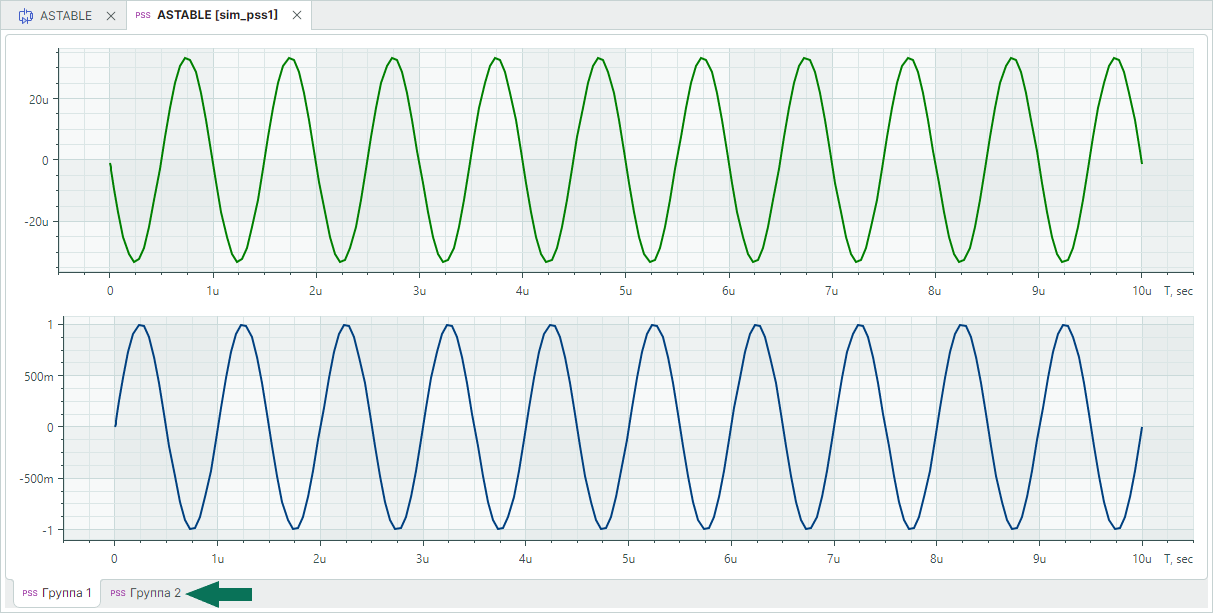Close the ASTABLE [sim_pss1] tab
This screenshot has width=1213, height=613.
click(296, 16)
